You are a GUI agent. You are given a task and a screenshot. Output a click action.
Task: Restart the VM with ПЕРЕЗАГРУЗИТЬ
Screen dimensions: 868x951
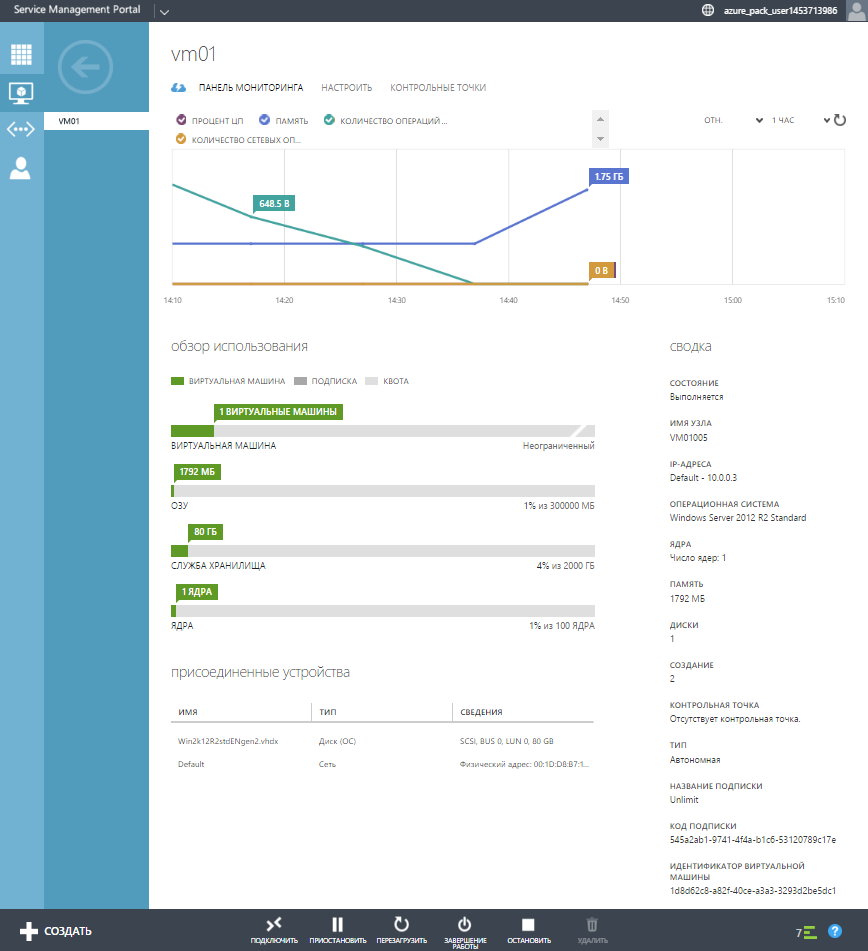tap(401, 925)
